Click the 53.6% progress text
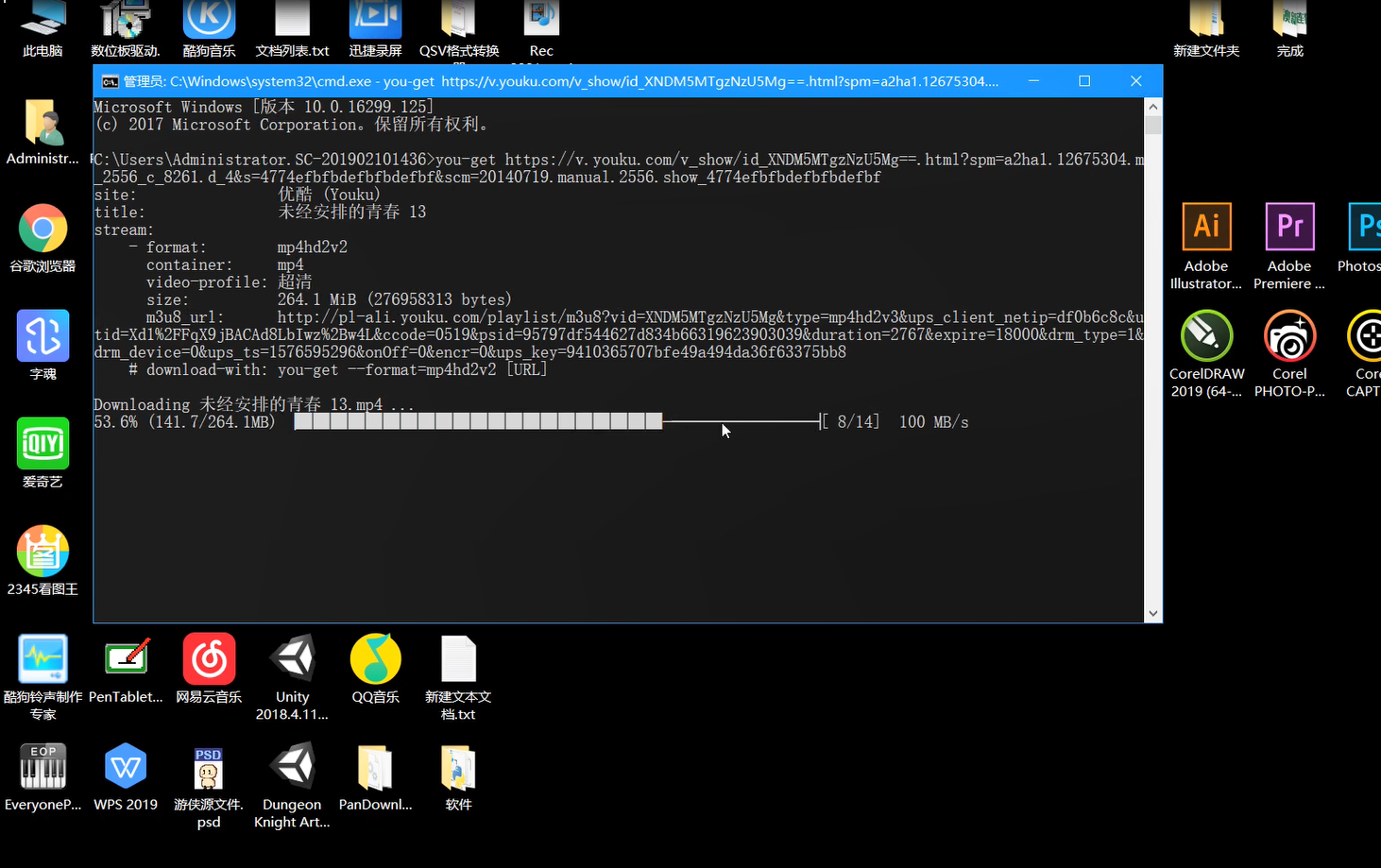1381x868 pixels. pyautogui.click(x=115, y=421)
